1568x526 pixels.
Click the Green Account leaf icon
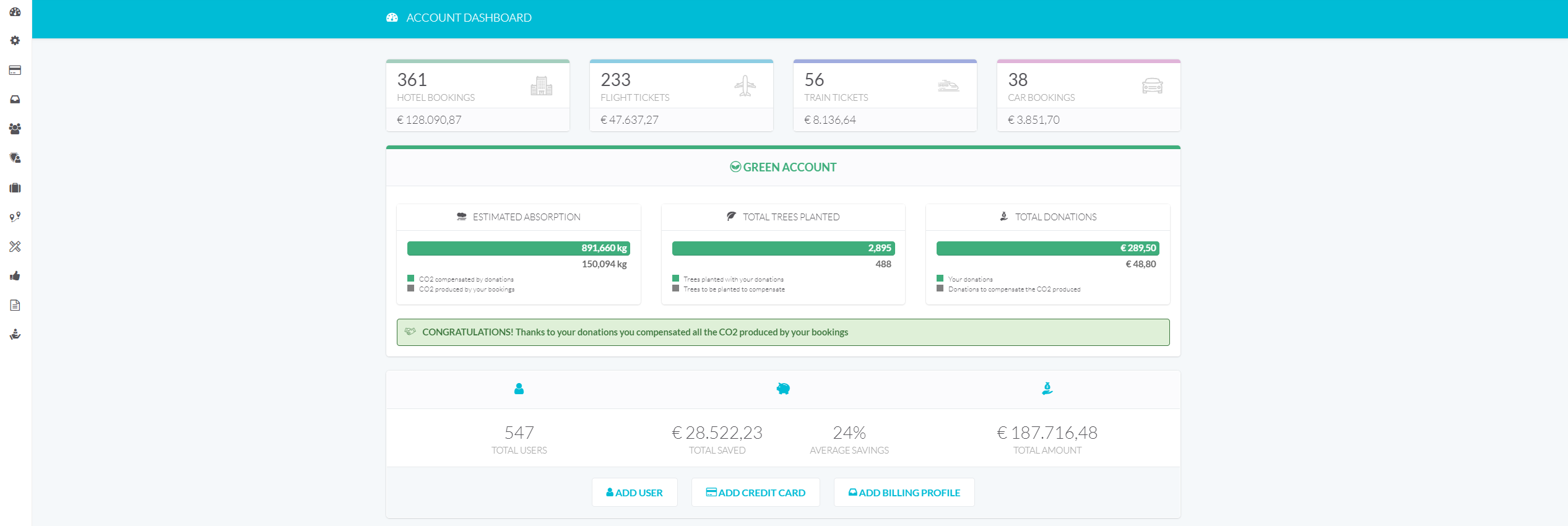click(x=735, y=167)
